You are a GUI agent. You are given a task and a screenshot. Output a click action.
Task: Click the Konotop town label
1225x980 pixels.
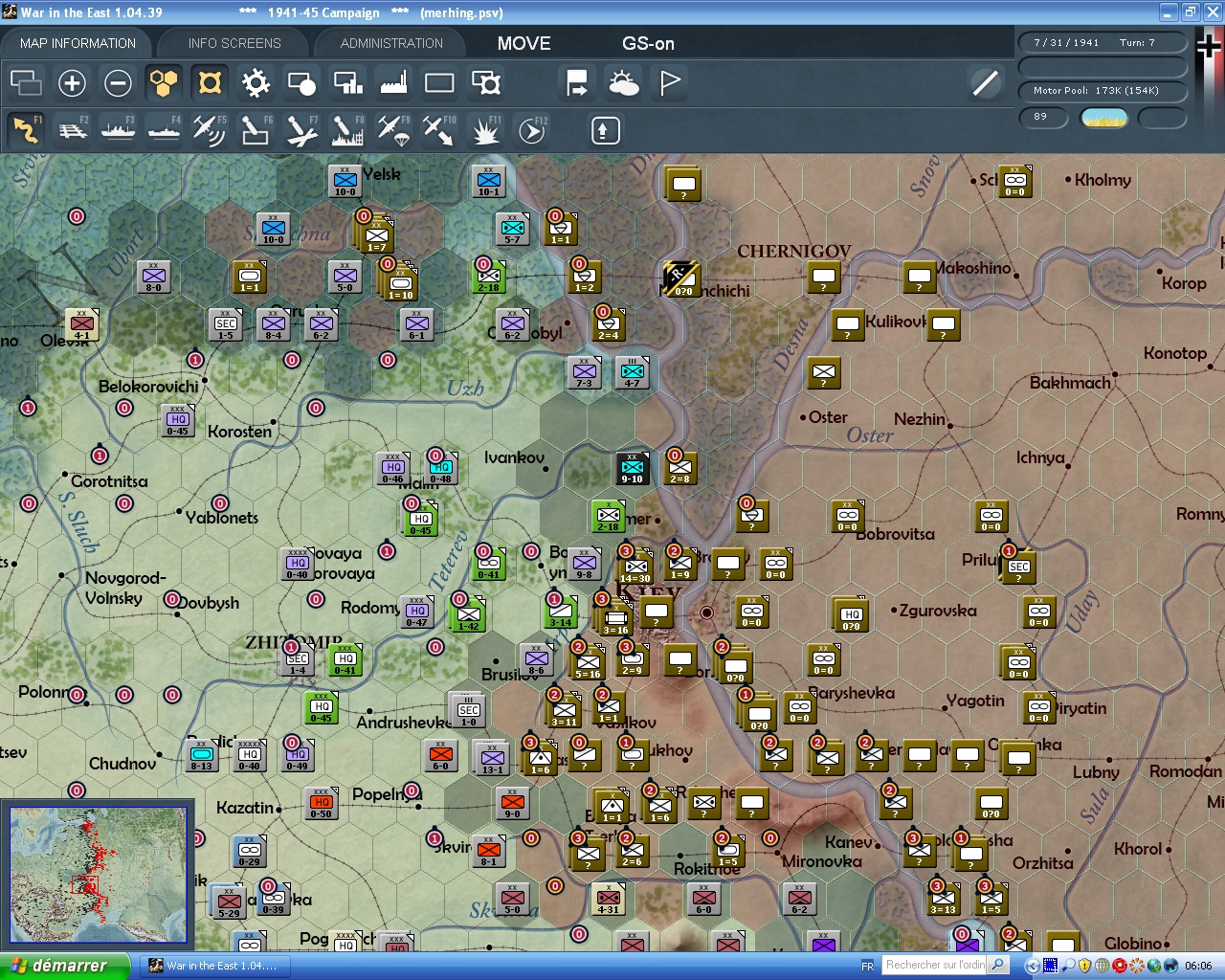coord(1175,353)
